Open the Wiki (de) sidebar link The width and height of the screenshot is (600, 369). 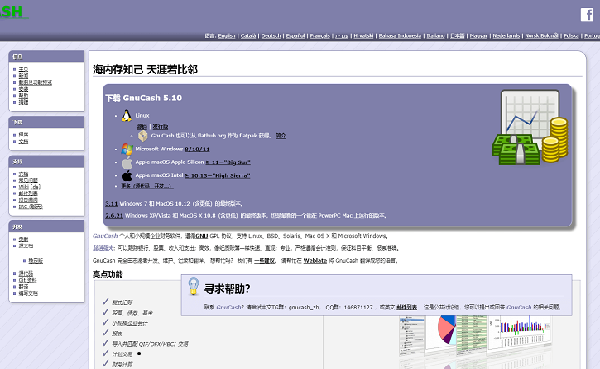[x=29, y=187]
